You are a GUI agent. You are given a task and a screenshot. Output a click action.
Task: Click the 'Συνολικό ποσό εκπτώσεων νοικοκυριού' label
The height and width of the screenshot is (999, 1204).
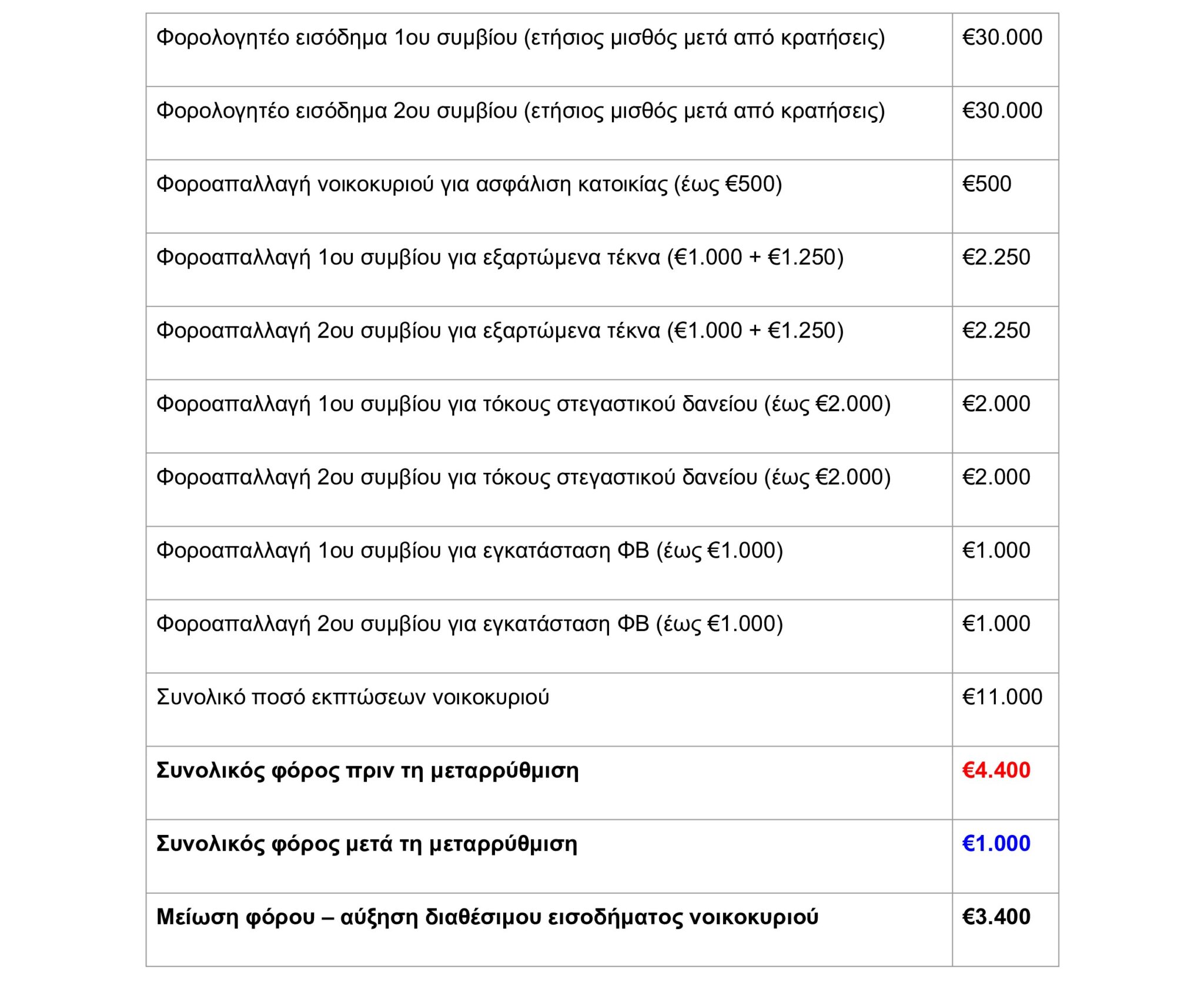(x=353, y=698)
